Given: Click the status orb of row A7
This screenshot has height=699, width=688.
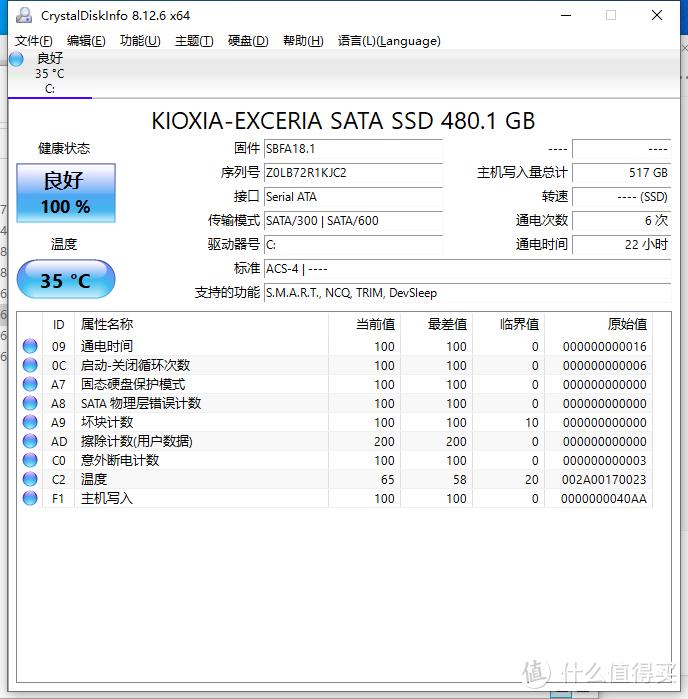Looking at the screenshot, I should [x=30, y=384].
